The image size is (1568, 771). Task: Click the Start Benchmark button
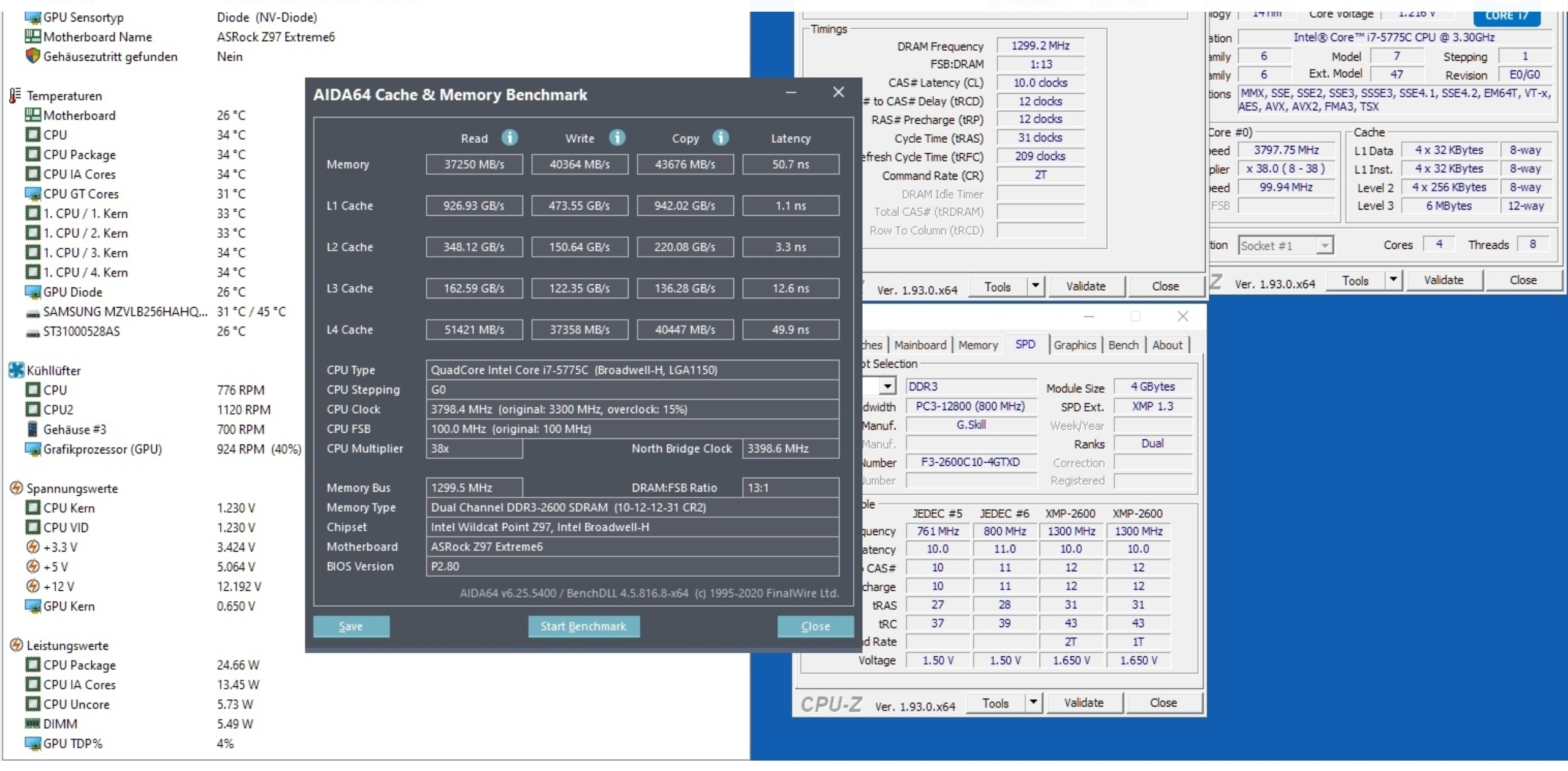click(x=583, y=626)
